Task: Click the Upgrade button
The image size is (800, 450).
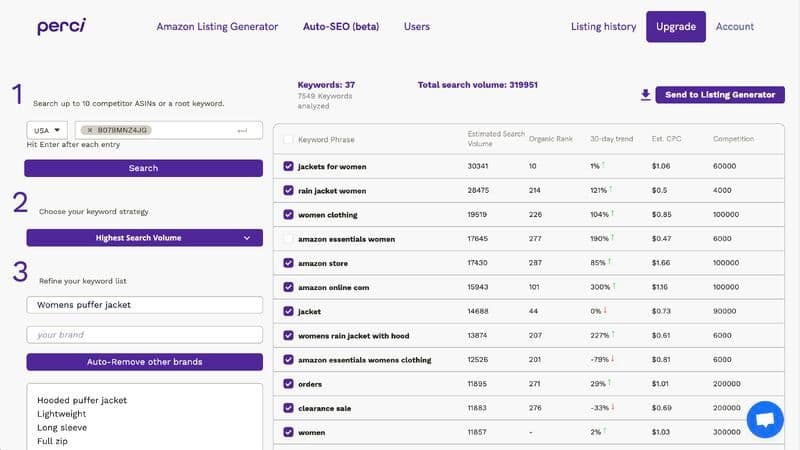Action: click(x=676, y=27)
